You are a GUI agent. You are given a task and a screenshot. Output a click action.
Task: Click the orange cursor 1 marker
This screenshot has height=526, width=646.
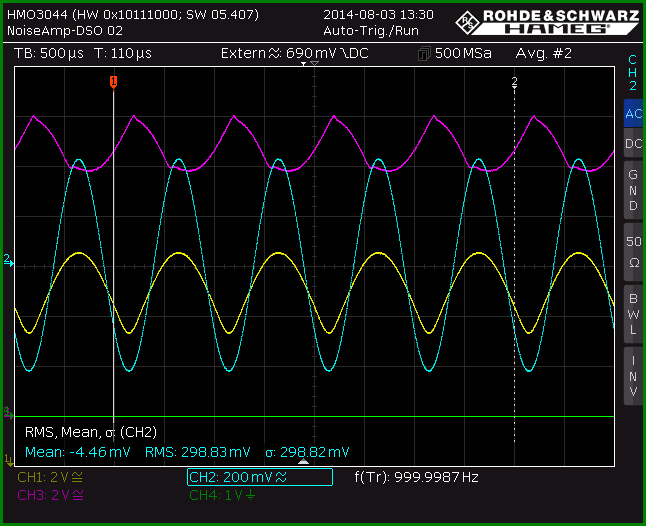[114, 82]
